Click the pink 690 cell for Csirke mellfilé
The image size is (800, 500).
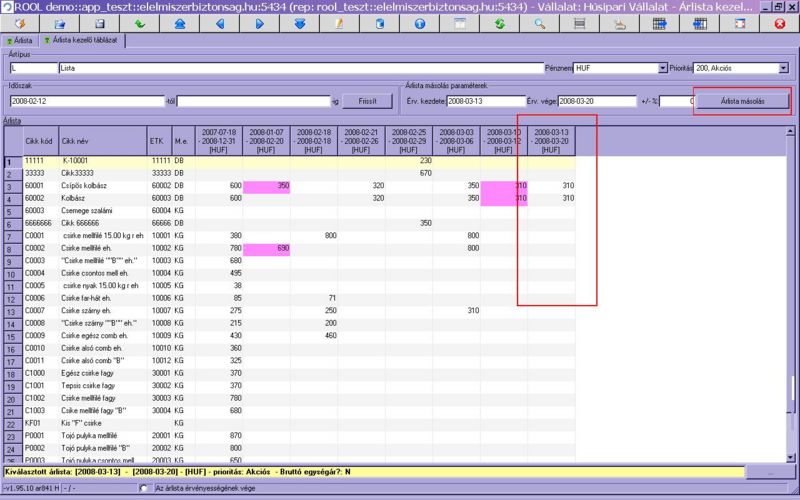click(268, 247)
